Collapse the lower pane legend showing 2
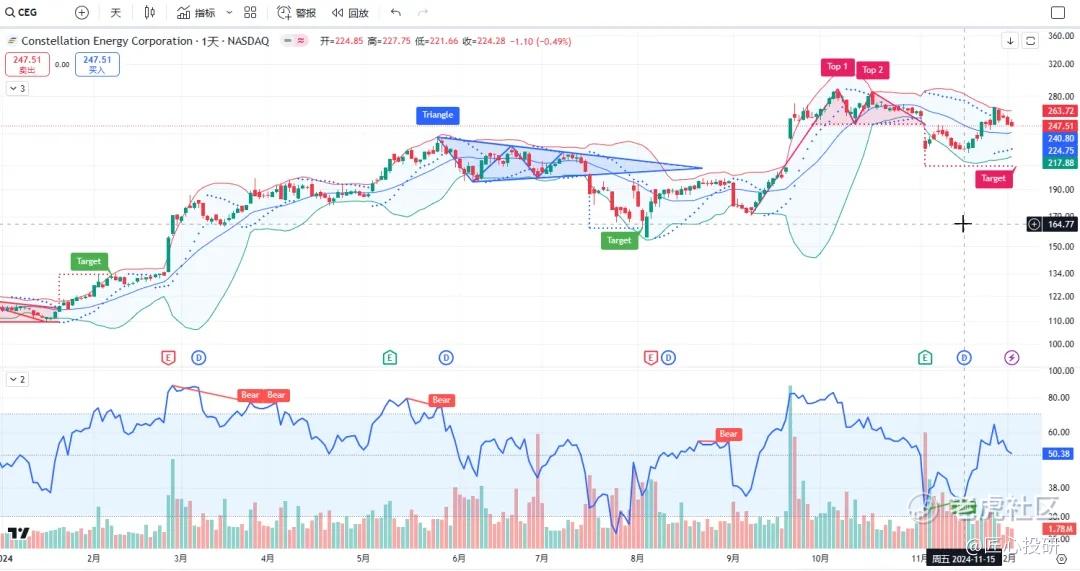Viewport: 1080px width, 571px height. (x=18, y=380)
